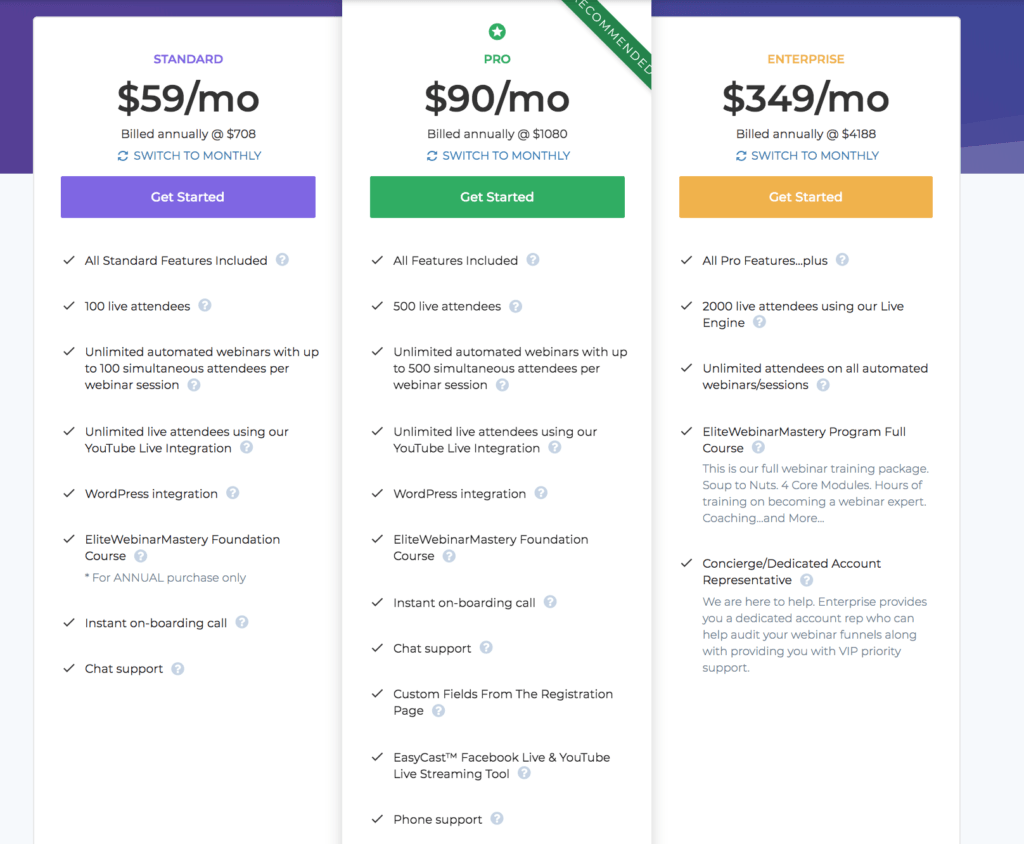Open help icon next to 100 live attendees
Screen dimensions: 1024x844
205,305
